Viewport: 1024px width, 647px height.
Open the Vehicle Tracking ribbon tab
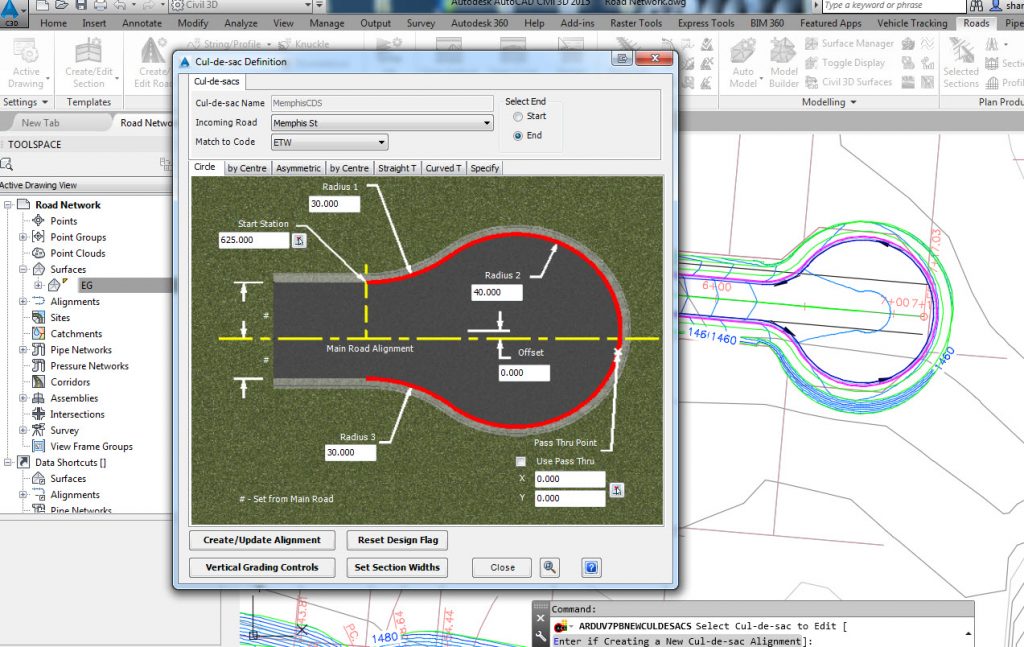tap(912, 23)
